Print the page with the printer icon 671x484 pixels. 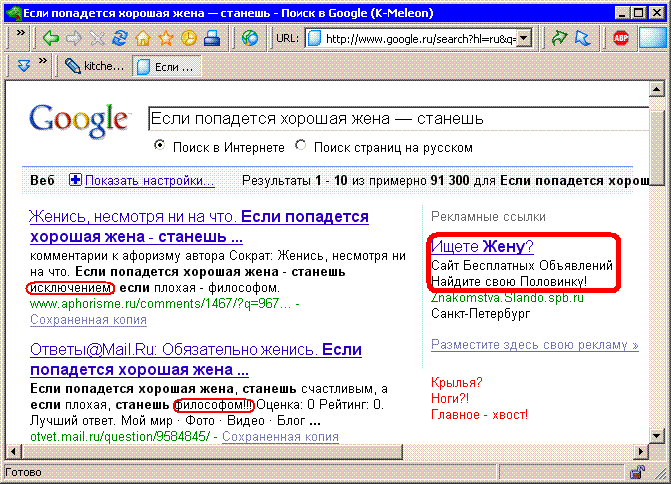[x=212, y=39]
